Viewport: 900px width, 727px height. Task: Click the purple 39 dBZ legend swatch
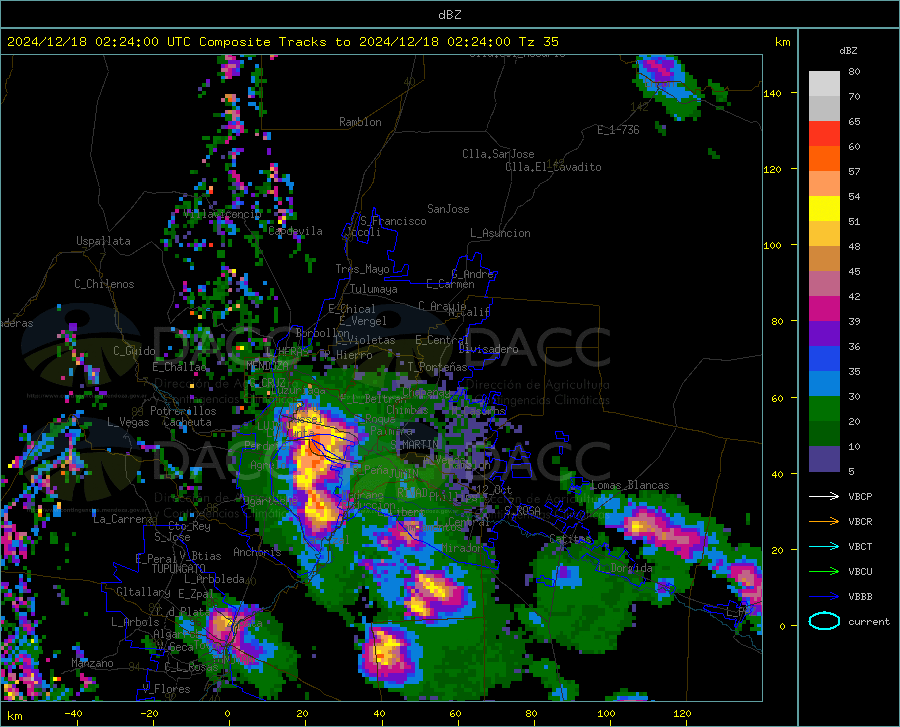click(x=824, y=334)
